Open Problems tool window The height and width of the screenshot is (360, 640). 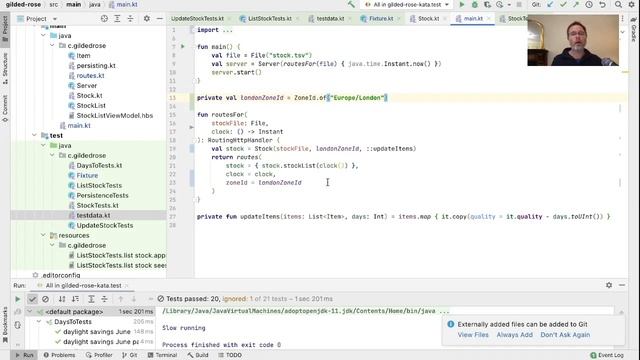tap(59, 355)
